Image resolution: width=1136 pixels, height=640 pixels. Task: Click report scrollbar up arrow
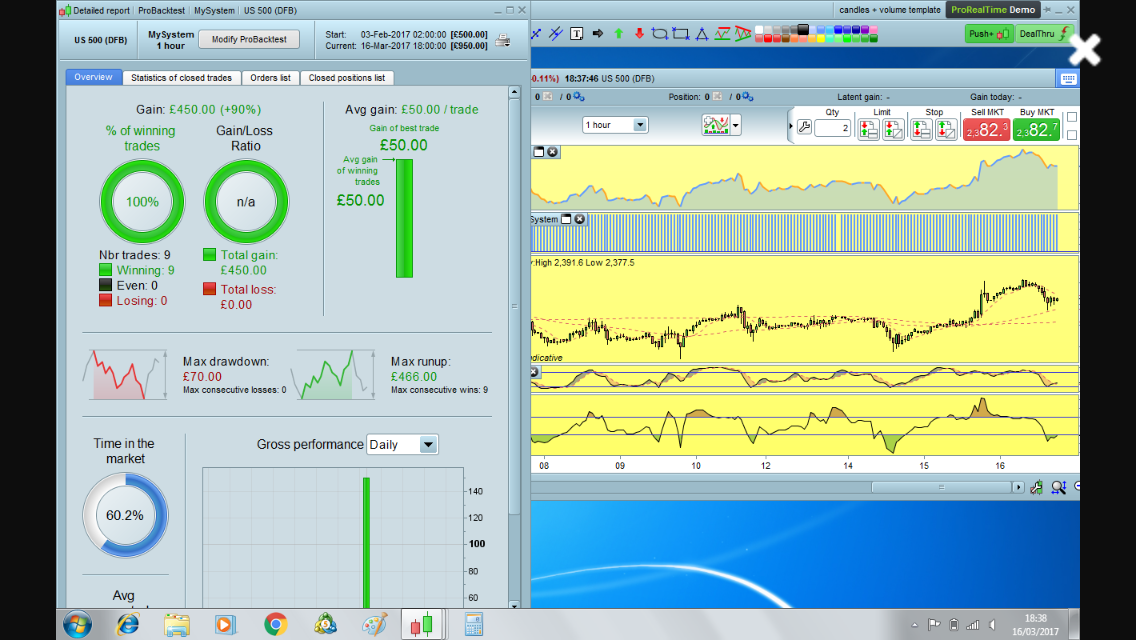pyautogui.click(x=514, y=92)
